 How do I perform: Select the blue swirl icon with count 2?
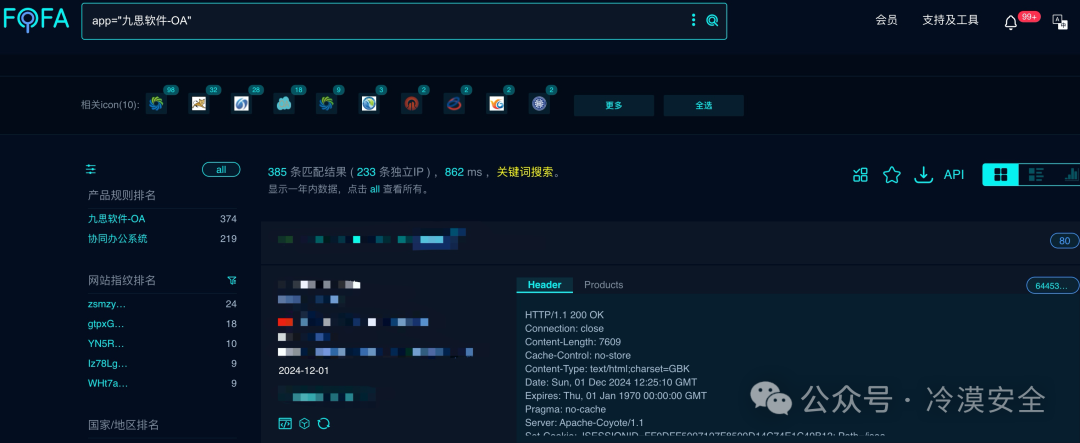coord(454,104)
